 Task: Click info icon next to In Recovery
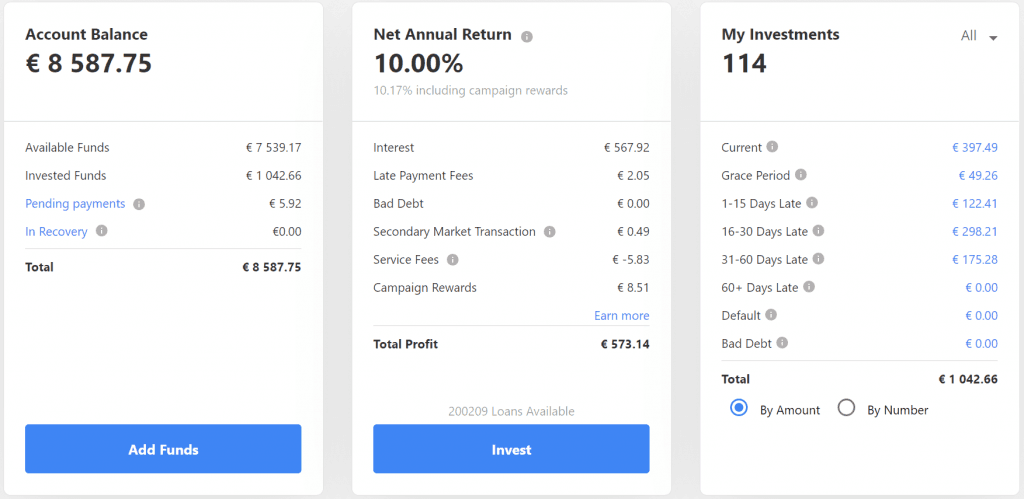(101, 232)
